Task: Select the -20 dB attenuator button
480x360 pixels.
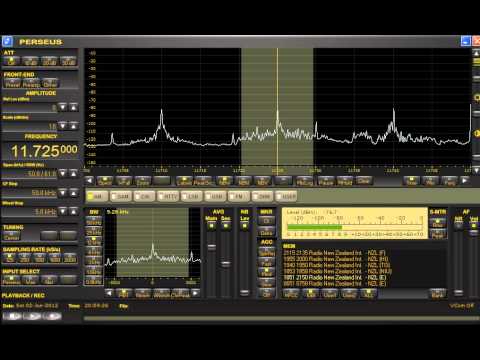Action: (x=49, y=61)
